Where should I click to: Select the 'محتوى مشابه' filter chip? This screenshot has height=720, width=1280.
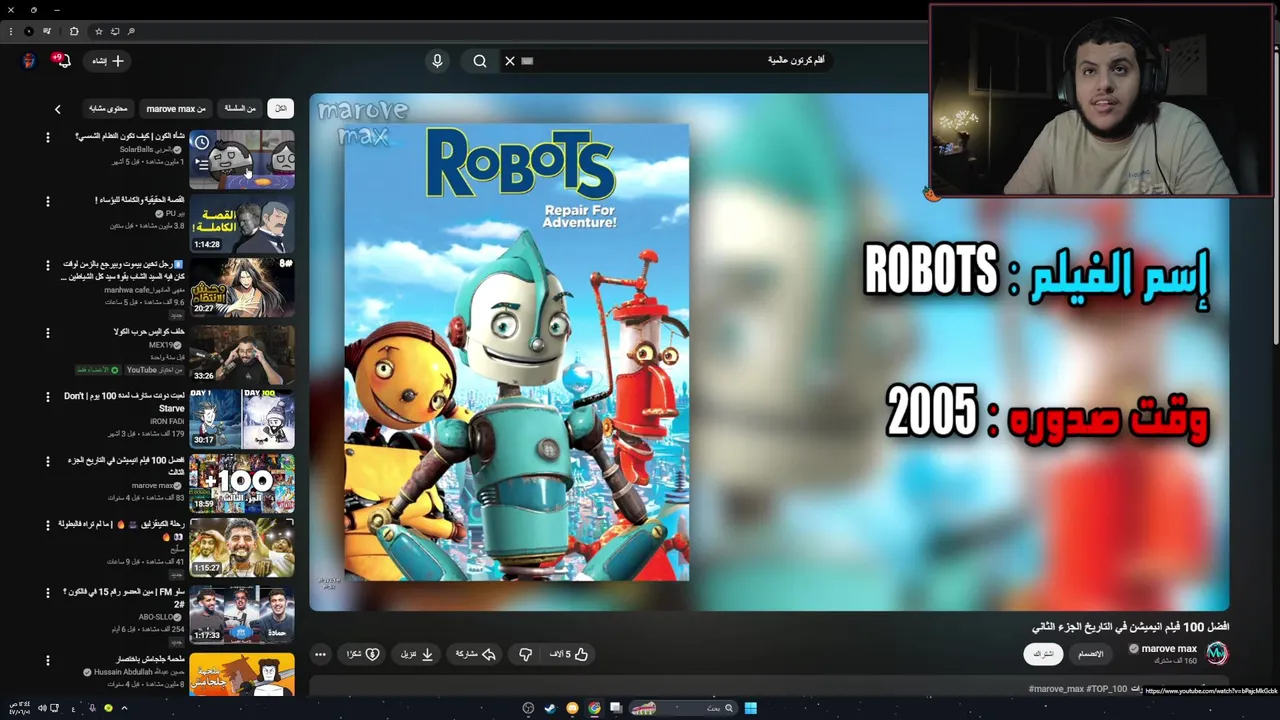[x=108, y=108]
